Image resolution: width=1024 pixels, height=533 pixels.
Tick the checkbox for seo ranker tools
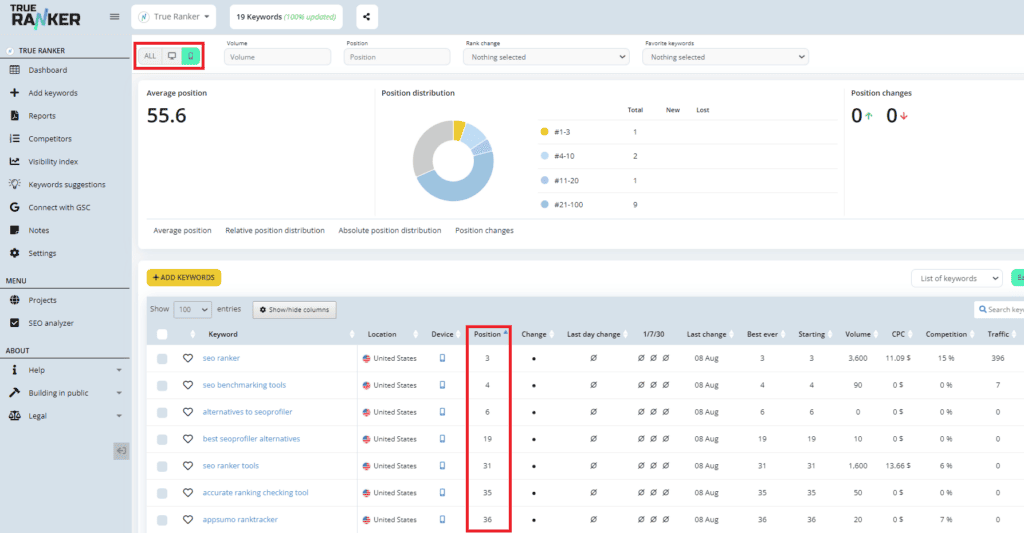162,466
